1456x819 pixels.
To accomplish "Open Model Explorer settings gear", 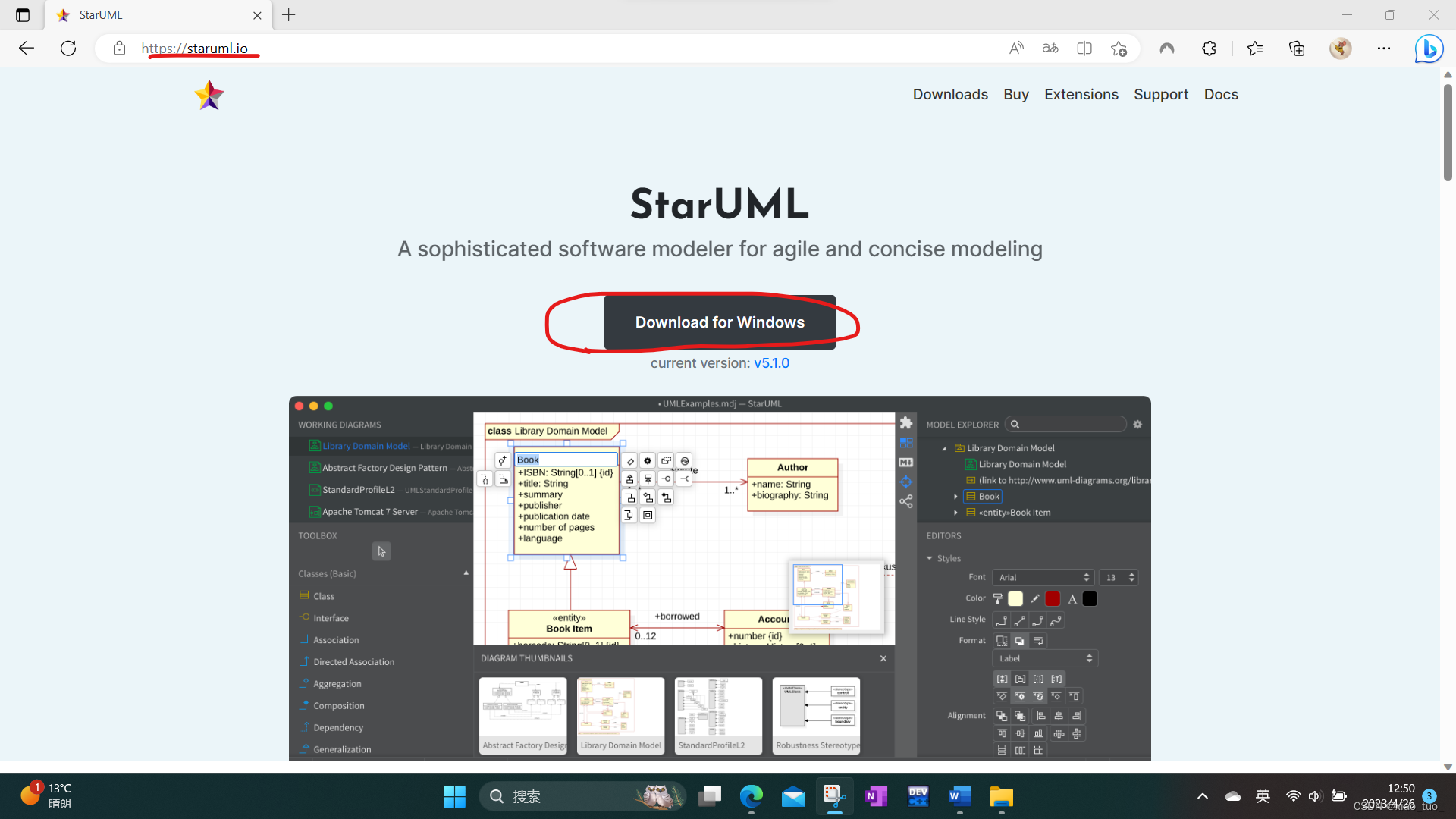I will tap(1137, 424).
